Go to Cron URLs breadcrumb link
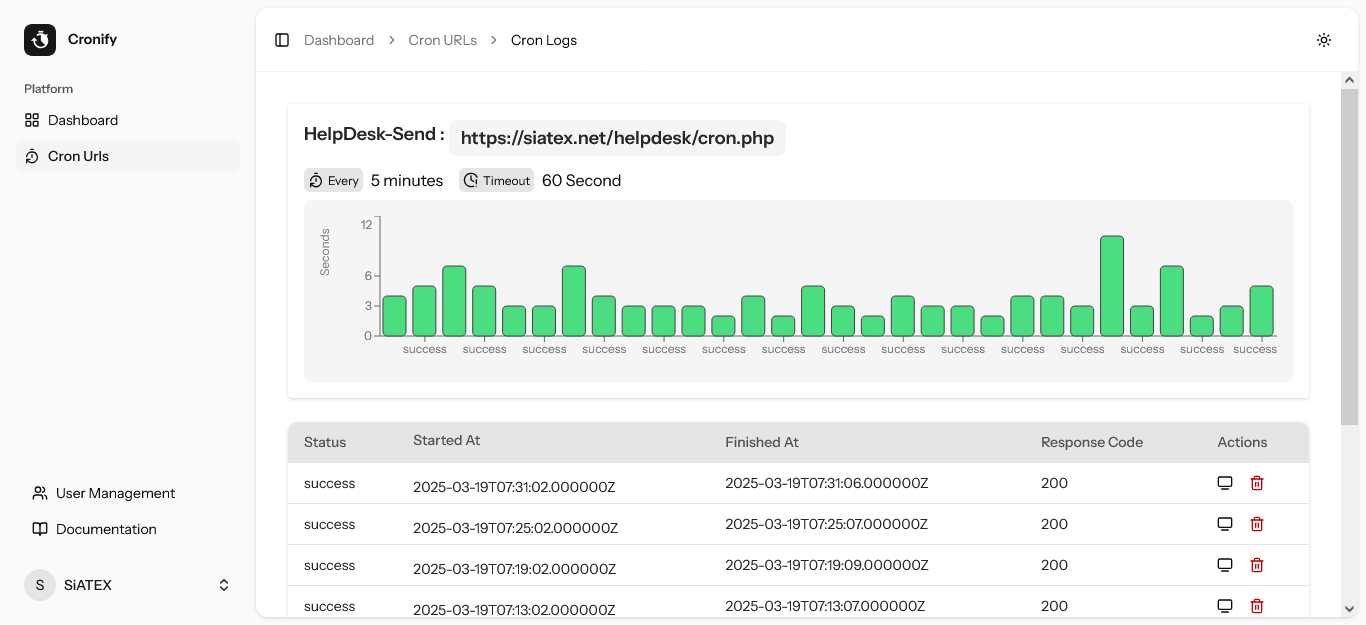 (x=442, y=39)
